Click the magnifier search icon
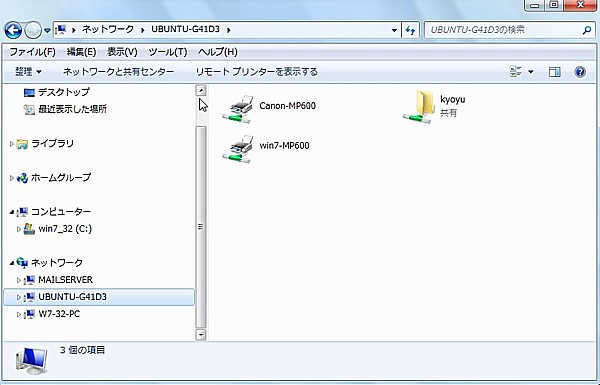Image resolution: width=600 pixels, height=385 pixels. pyautogui.click(x=587, y=30)
